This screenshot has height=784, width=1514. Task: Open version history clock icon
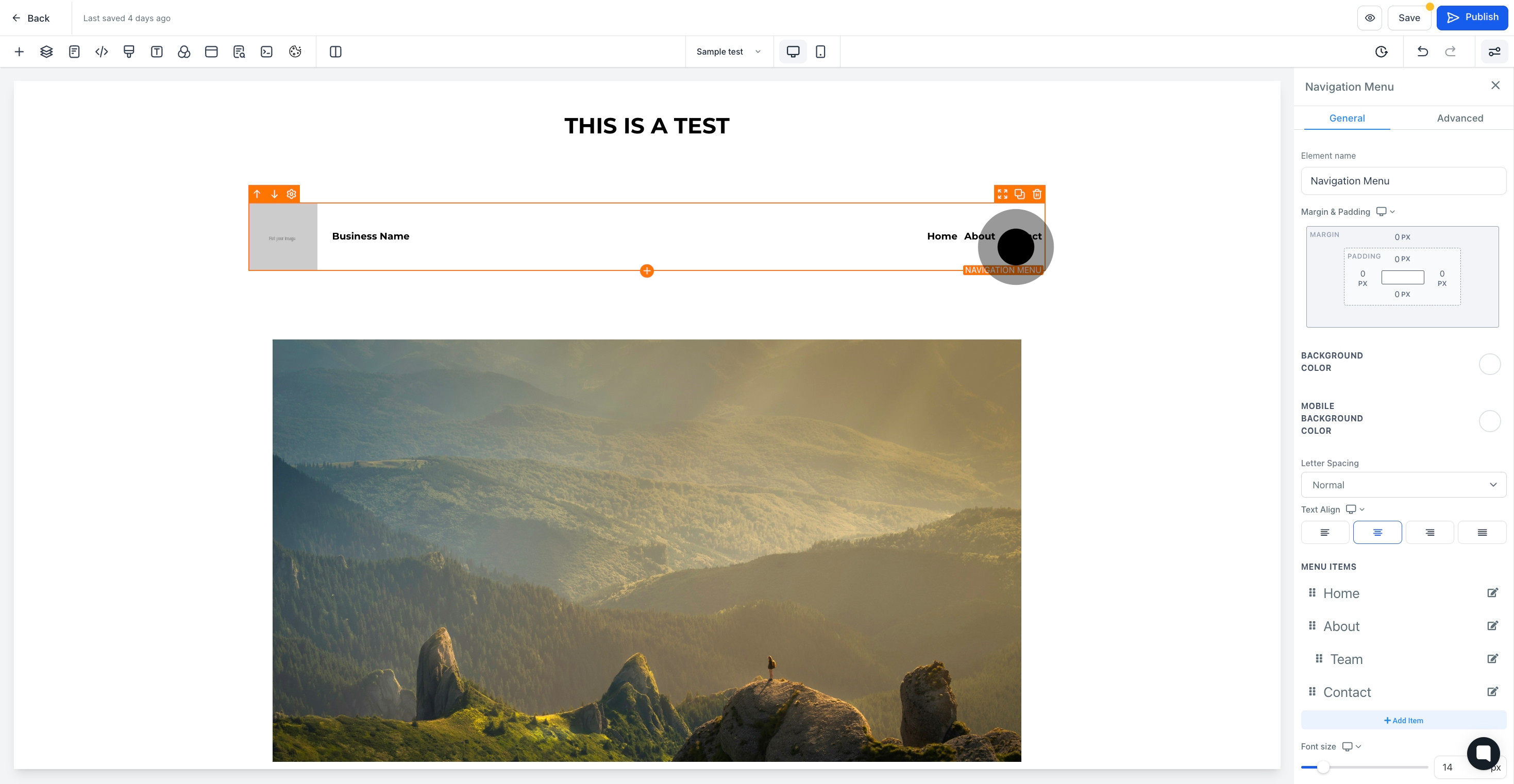(1381, 52)
